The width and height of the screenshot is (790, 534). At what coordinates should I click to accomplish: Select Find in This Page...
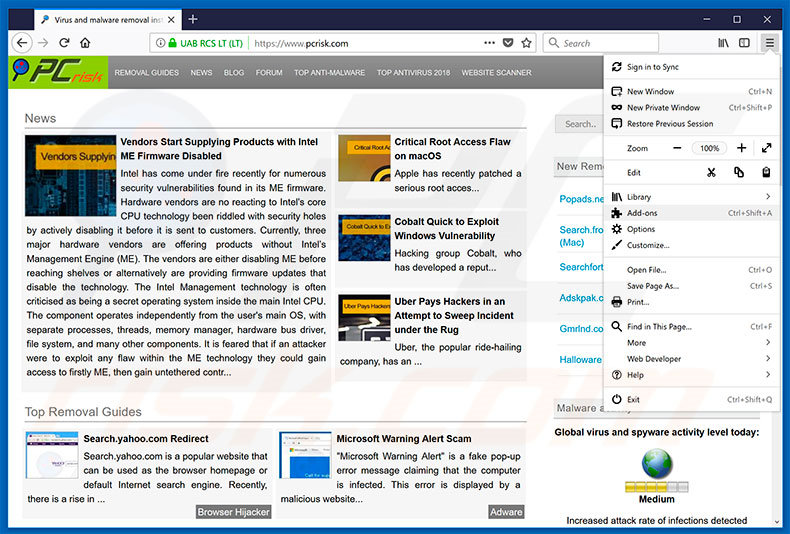tap(692, 327)
